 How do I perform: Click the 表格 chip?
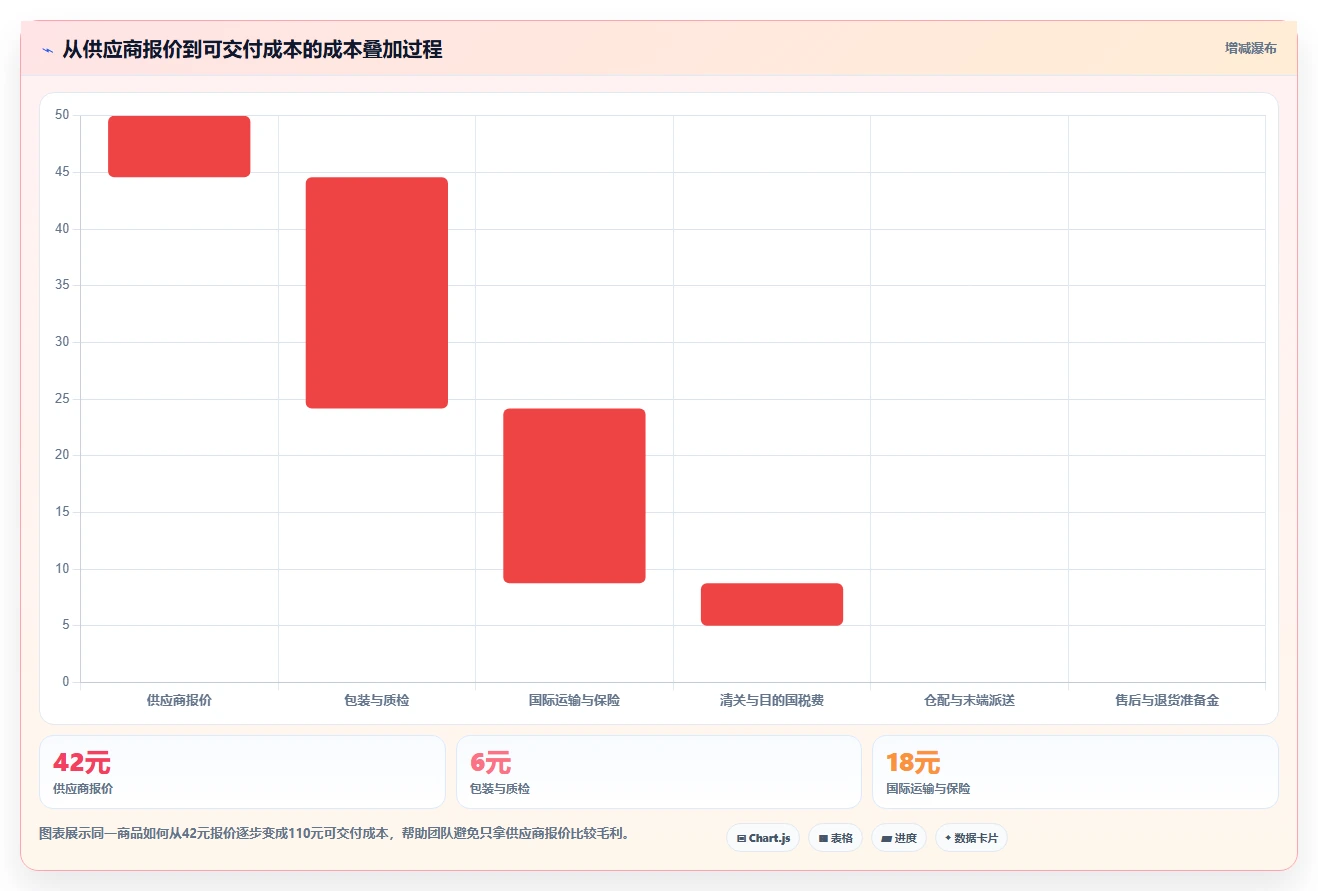pyautogui.click(x=836, y=838)
